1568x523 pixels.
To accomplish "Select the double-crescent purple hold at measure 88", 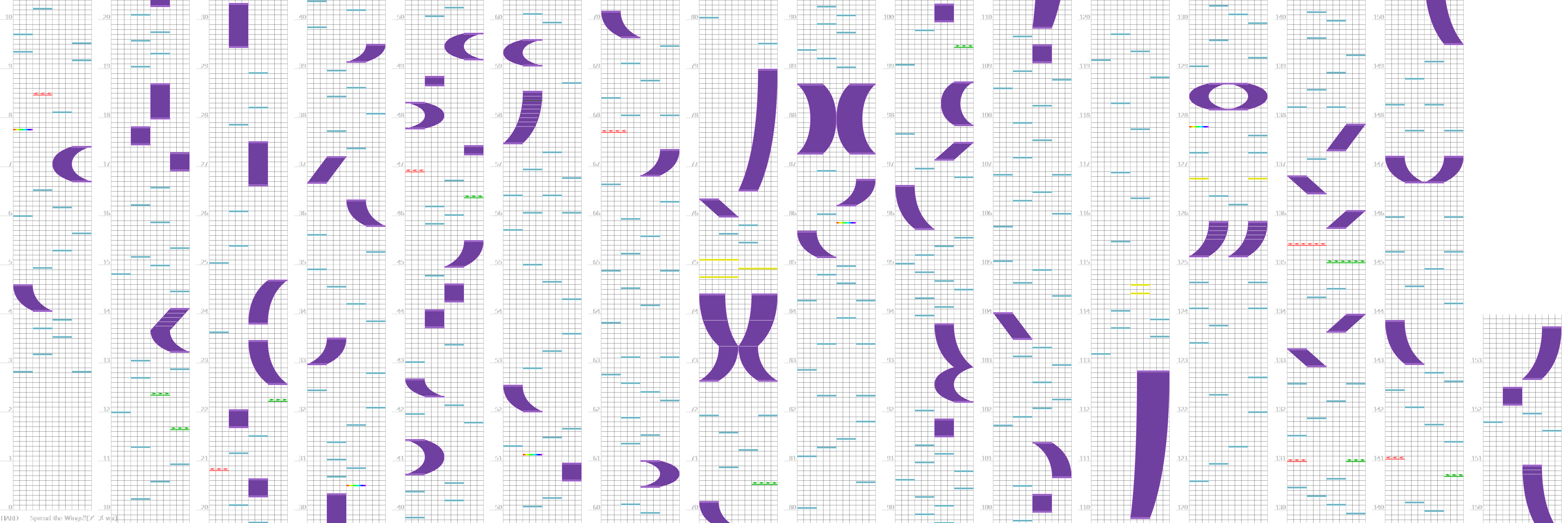I will tap(836, 119).
